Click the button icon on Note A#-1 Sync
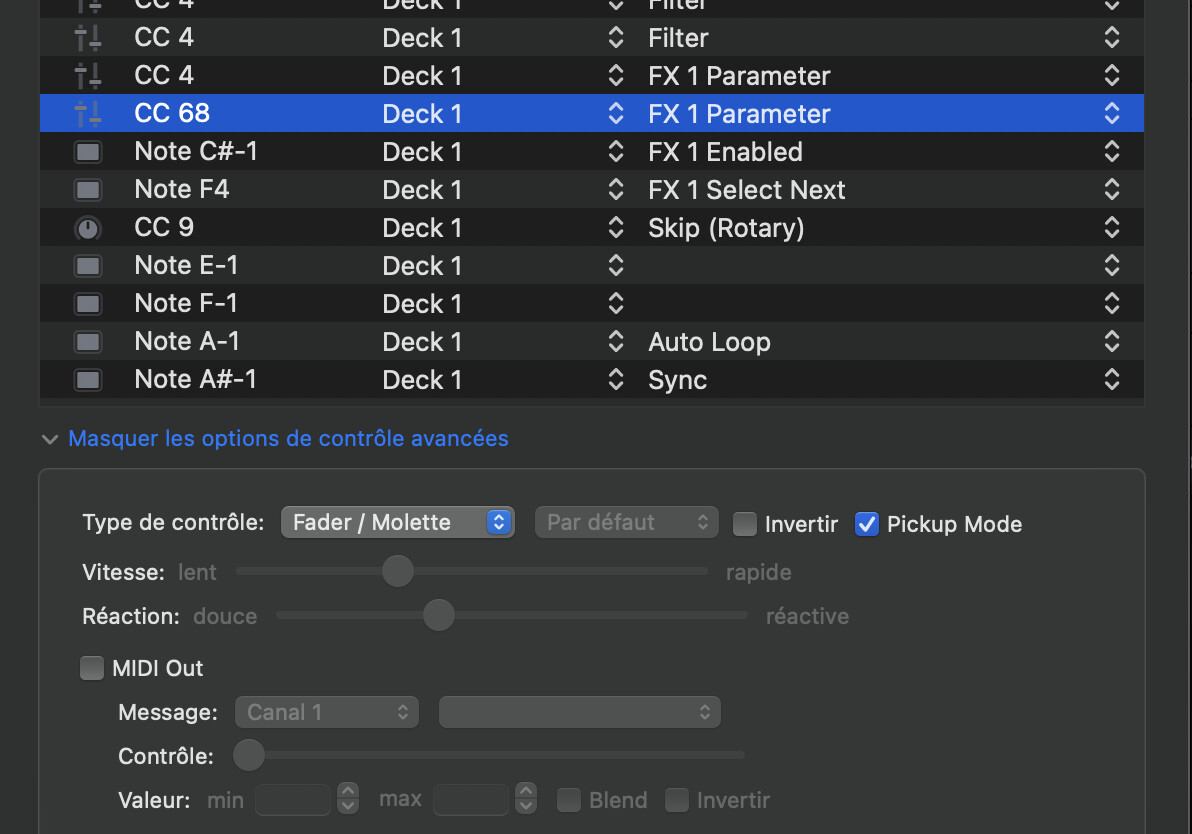Image resolution: width=1192 pixels, height=834 pixels. (x=88, y=379)
